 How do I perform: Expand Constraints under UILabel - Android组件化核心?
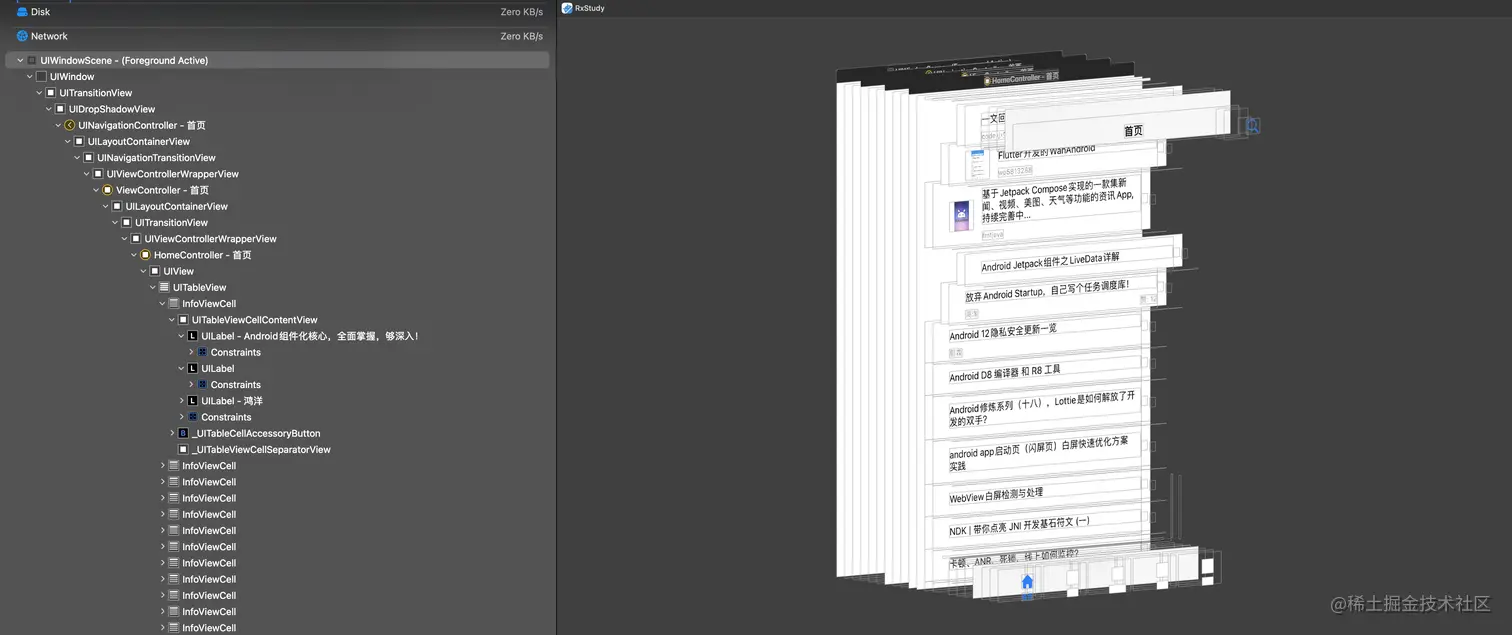pos(191,352)
